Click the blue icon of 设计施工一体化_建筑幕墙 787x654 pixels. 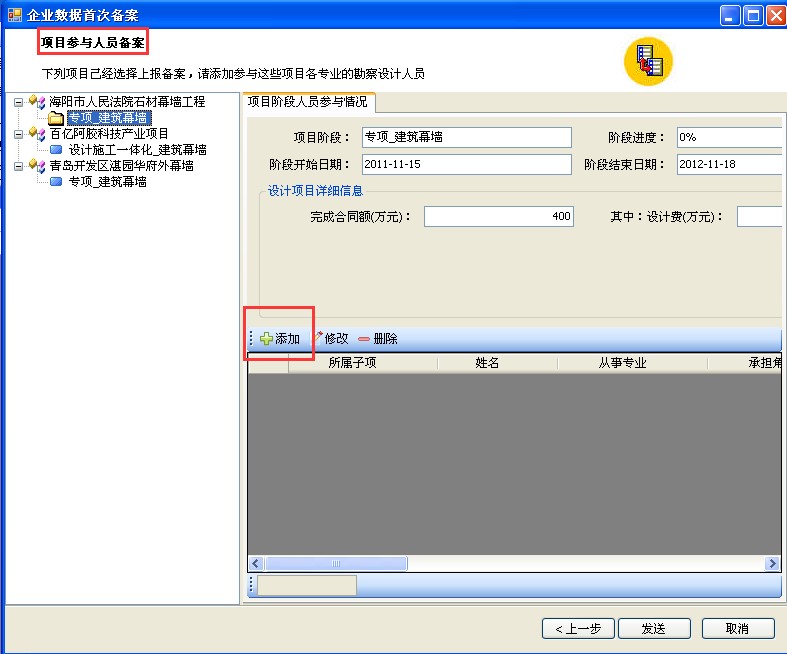[x=56, y=150]
